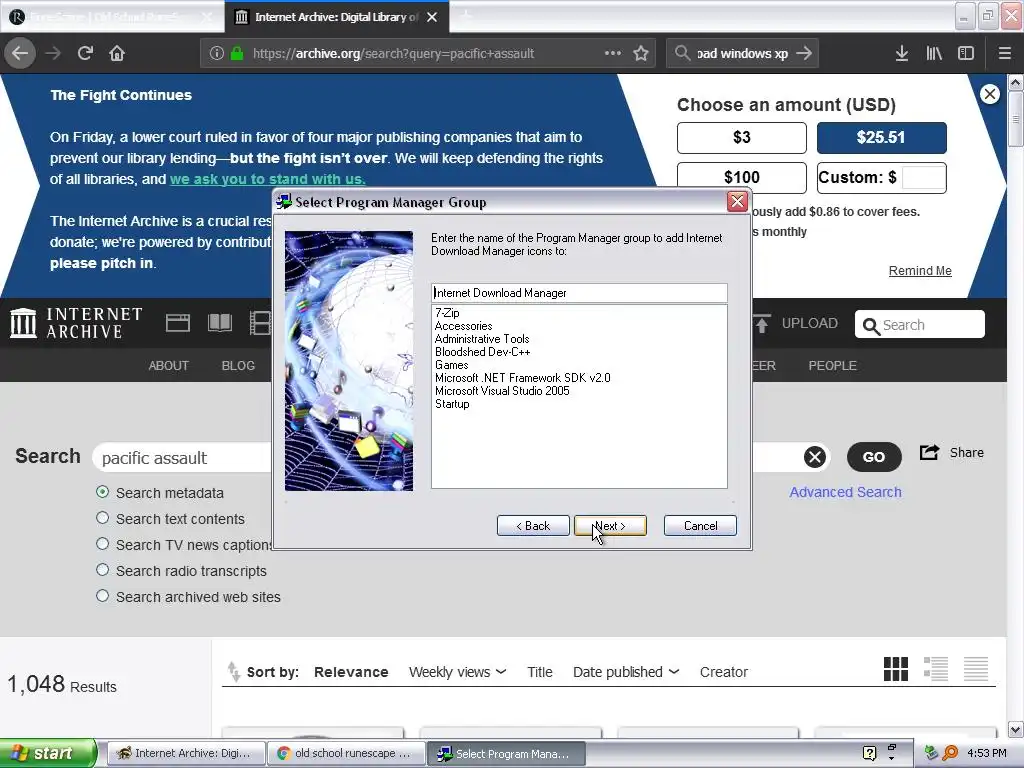The image size is (1024, 768).
Task: Cancel the Internet Download Manager setup
Action: click(x=700, y=526)
